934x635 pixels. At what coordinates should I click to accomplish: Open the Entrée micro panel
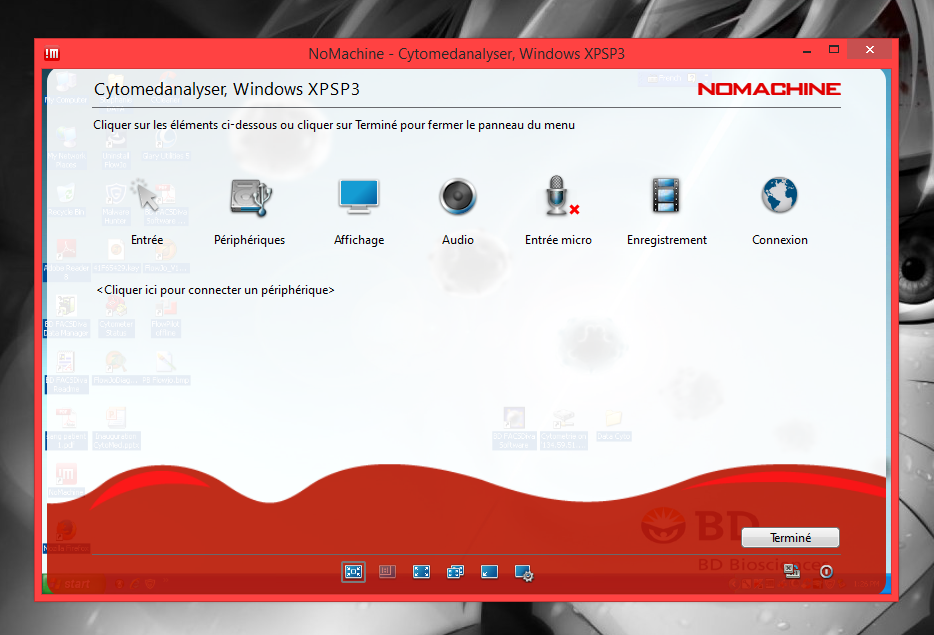[558, 211]
